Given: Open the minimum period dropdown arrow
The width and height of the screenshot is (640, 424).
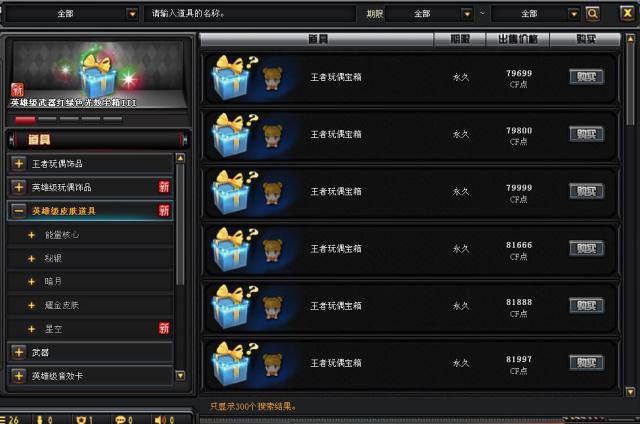Looking at the screenshot, I should coord(467,14).
